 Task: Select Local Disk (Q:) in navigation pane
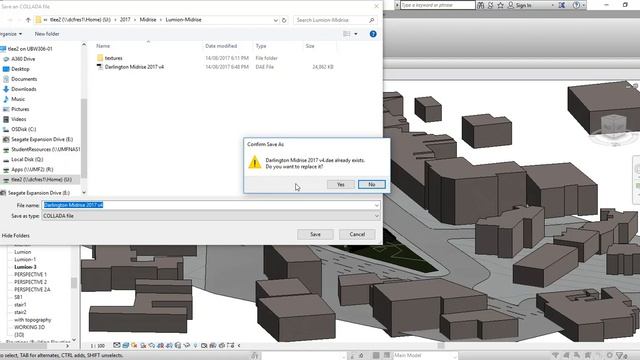[27, 160]
